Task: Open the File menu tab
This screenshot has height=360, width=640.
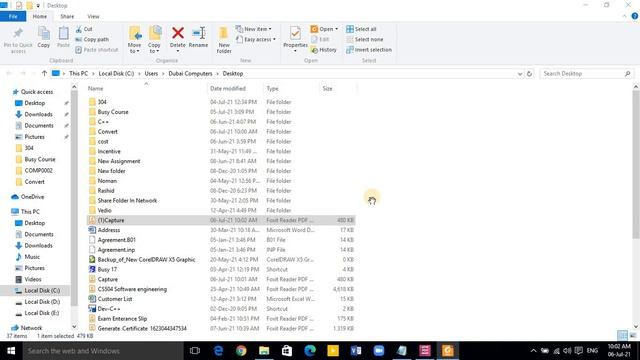Action: 13,16
